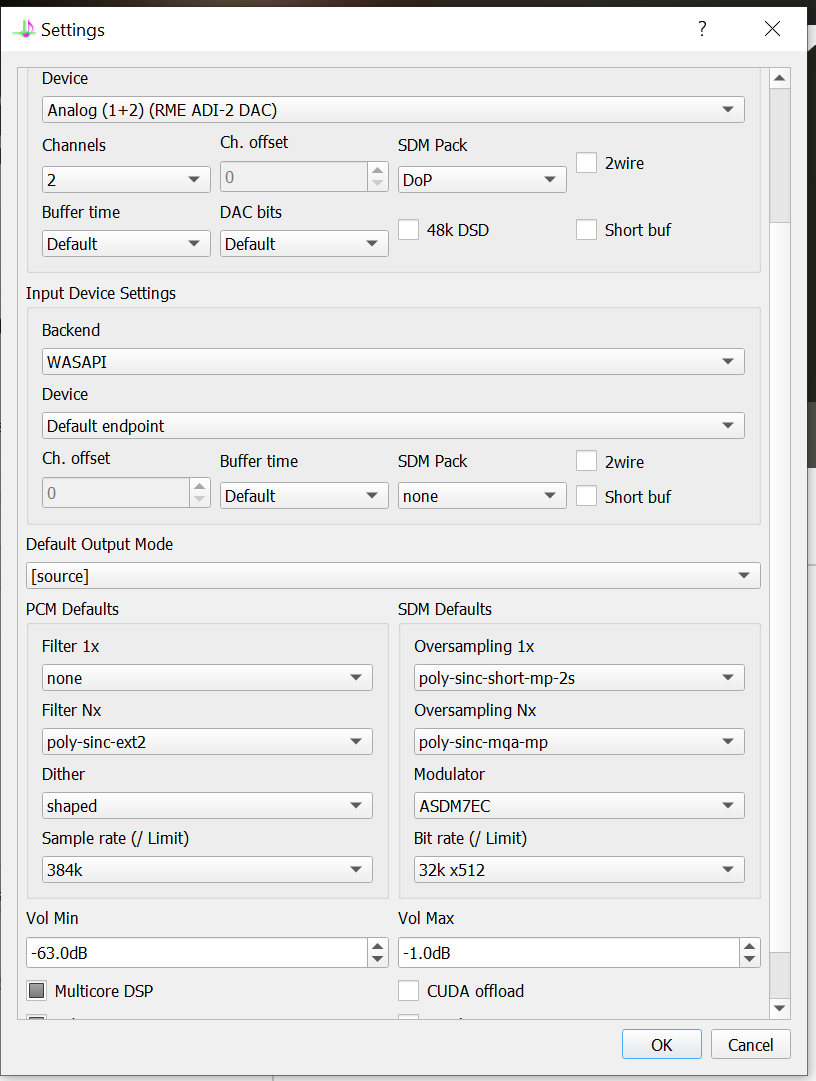This screenshot has width=816, height=1081.
Task: Click scrollbar down arrow
Action: [779, 1008]
